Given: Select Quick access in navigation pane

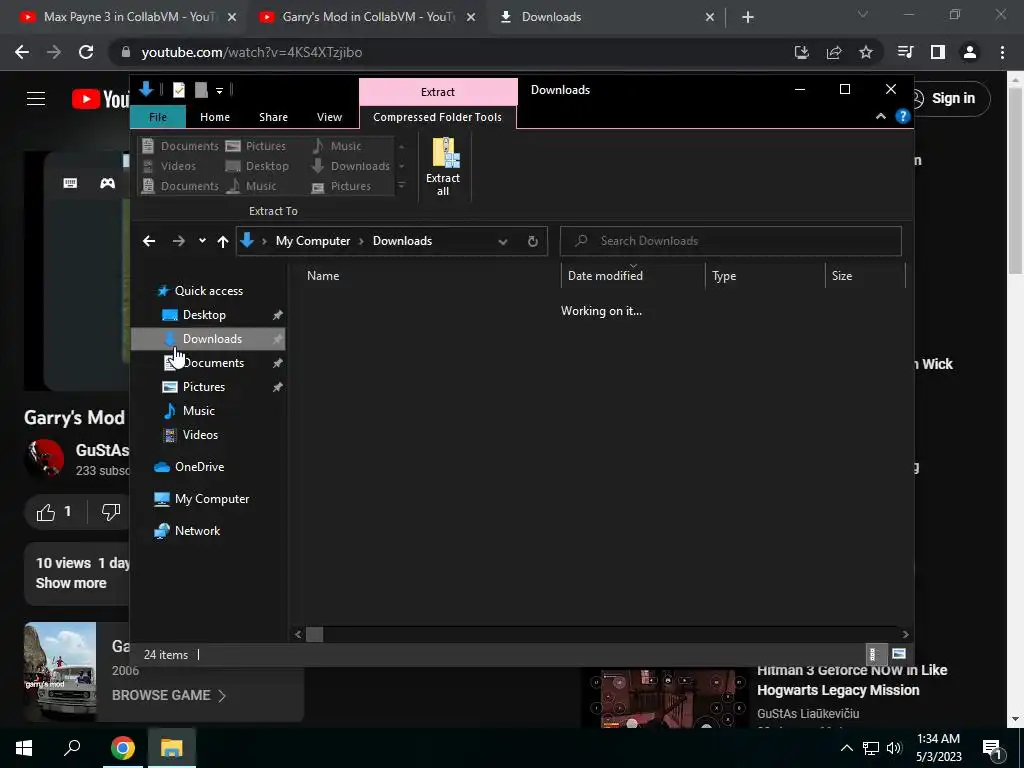Looking at the screenshot, I should pyautogui.click(x=208, y=291).
